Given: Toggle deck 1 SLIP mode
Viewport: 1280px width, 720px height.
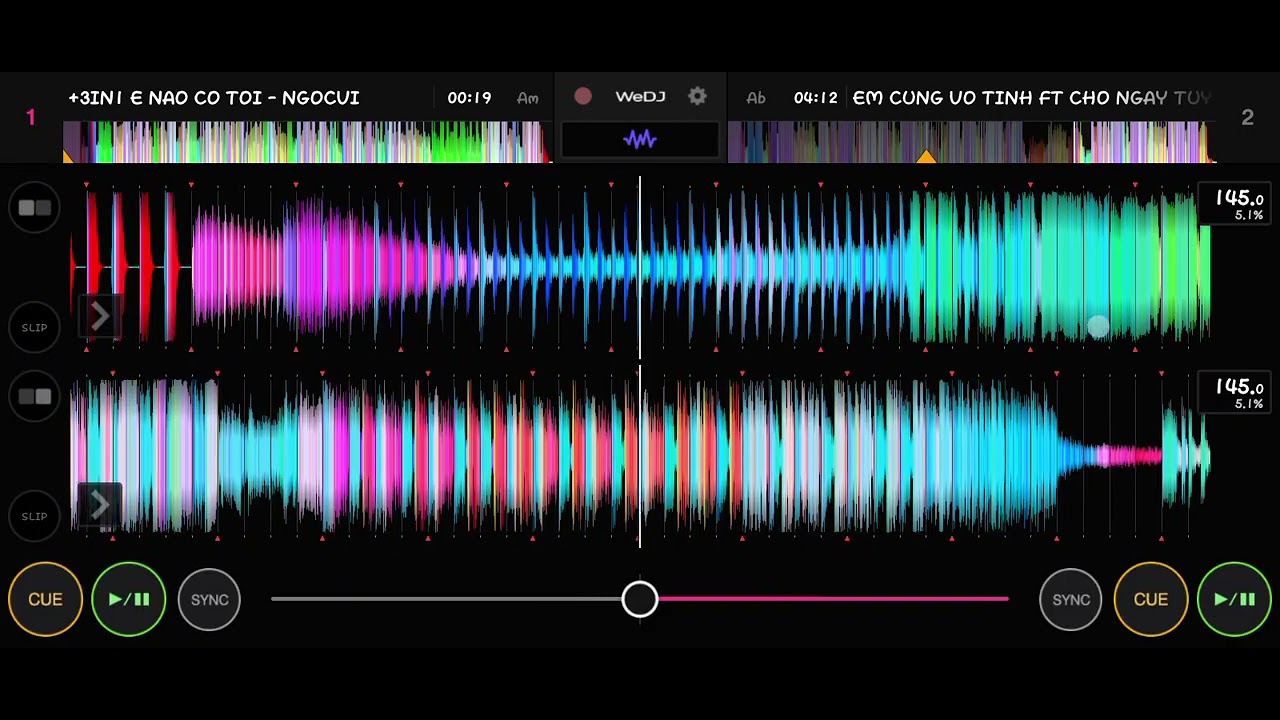Looking at the screenshot, I should [x=34, y=327].
